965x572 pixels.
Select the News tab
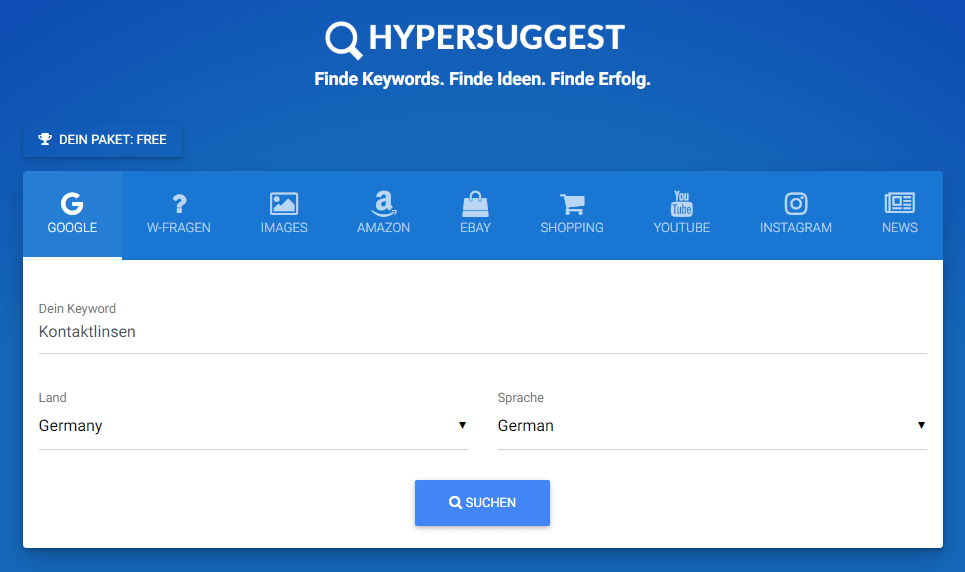900,215
